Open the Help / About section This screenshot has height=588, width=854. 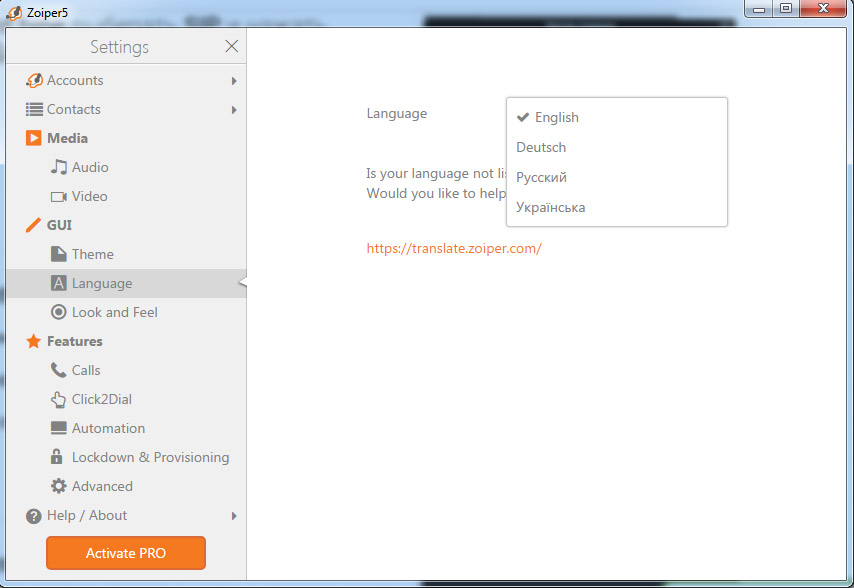coord(126,516)
